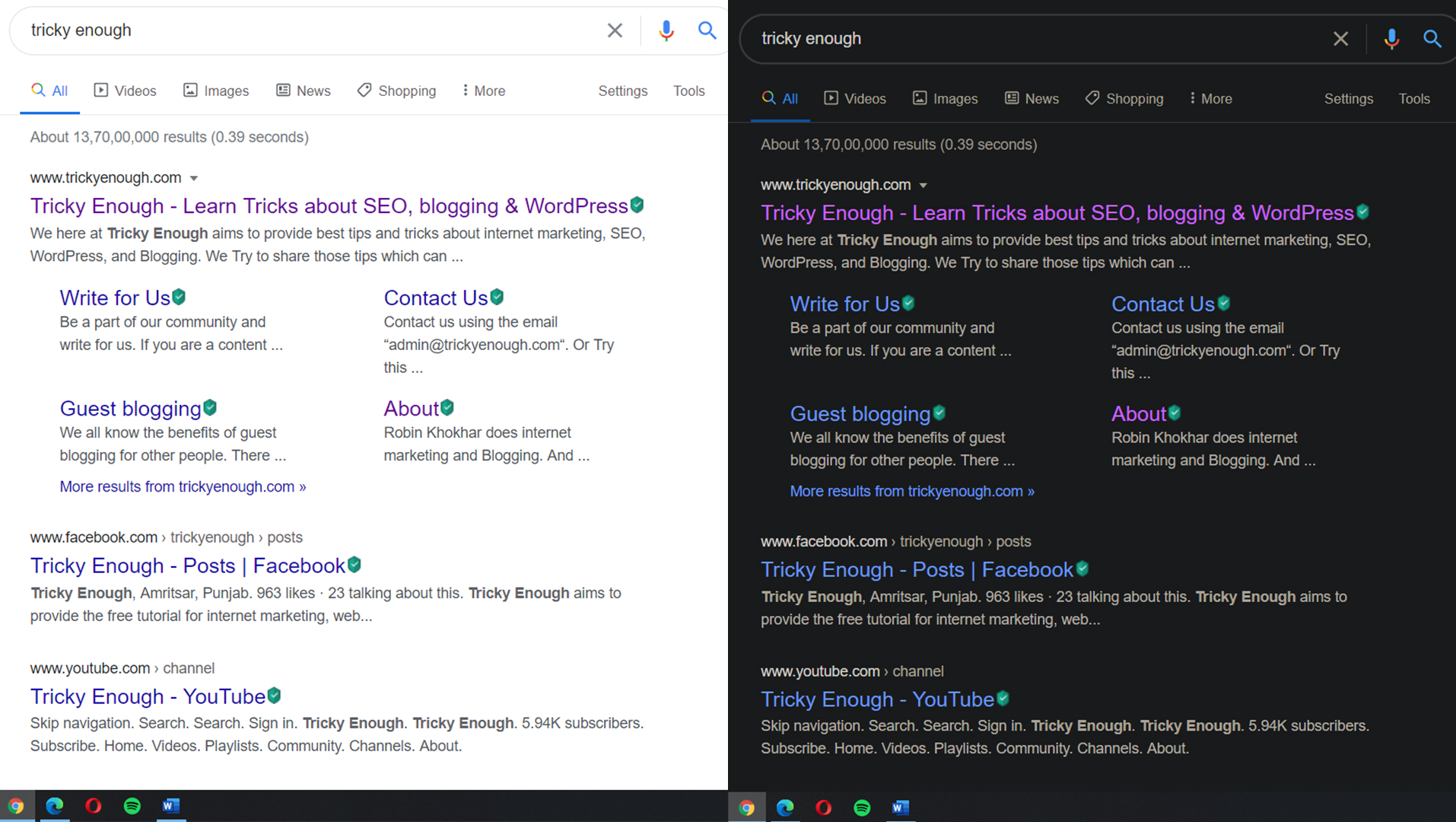Click green shield badge beside light-mode Guest blogging
1456x822 pixels.
point(210,408)
